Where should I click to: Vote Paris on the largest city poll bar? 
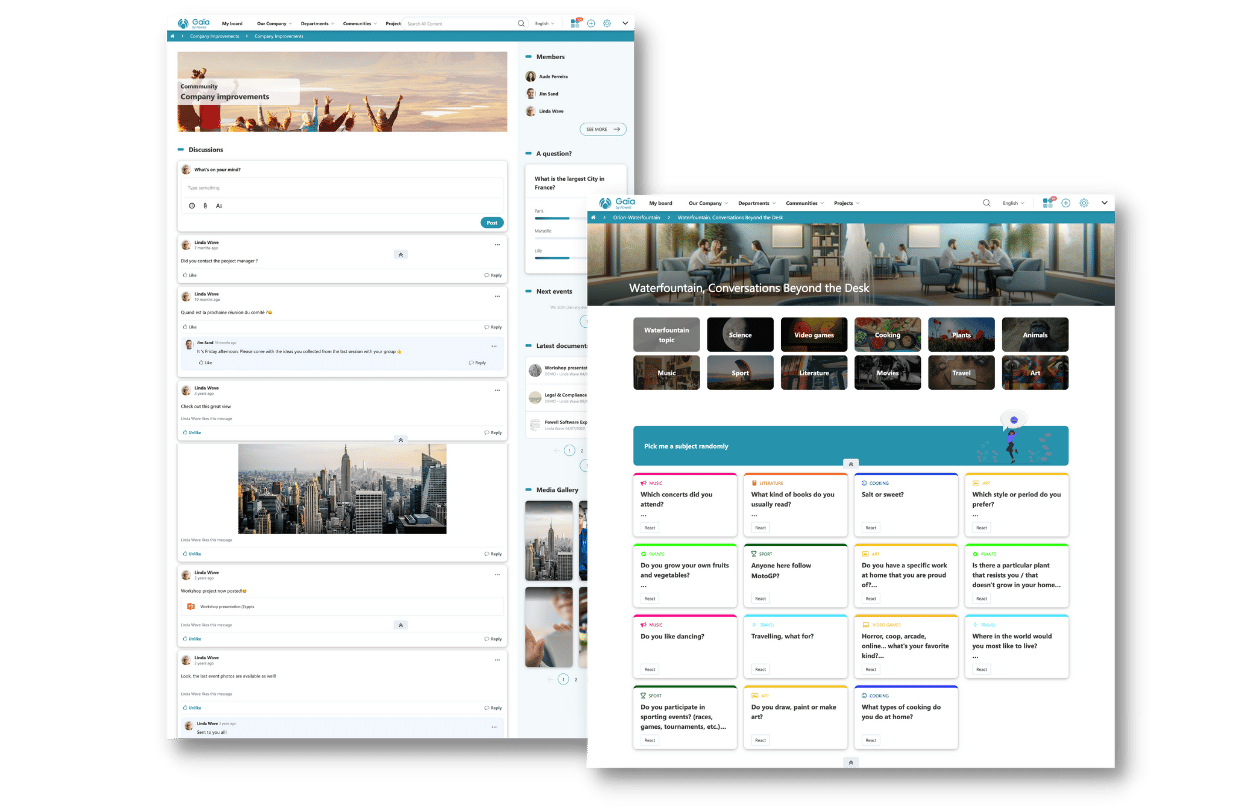coord(552,218)
